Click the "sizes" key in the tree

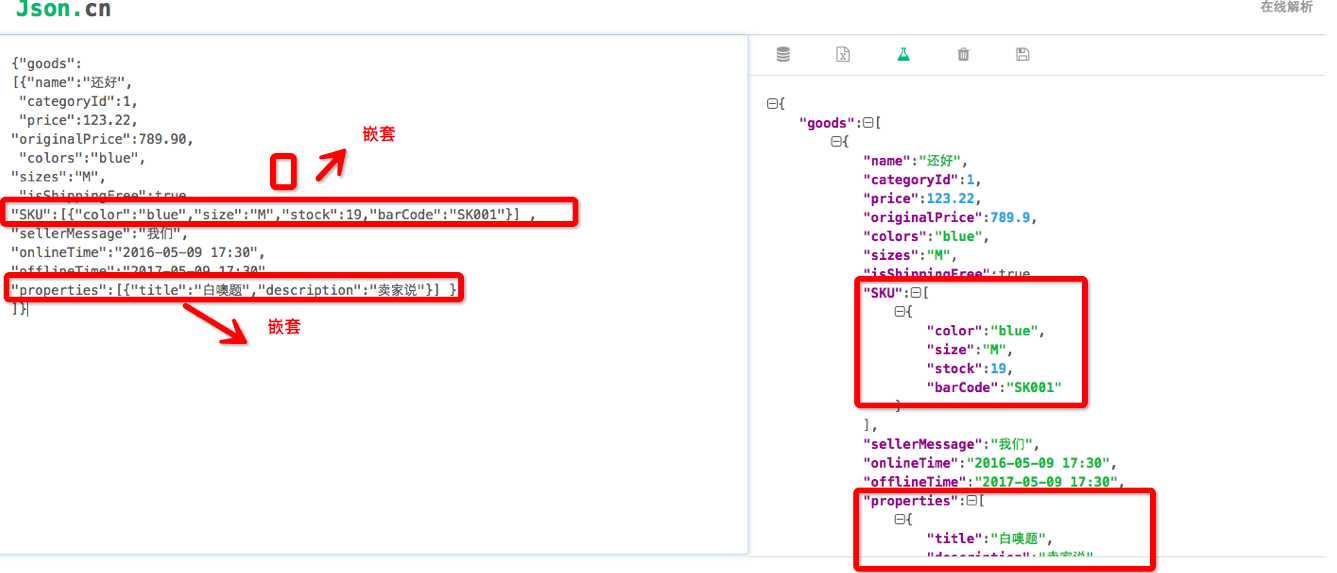point(891,255)
